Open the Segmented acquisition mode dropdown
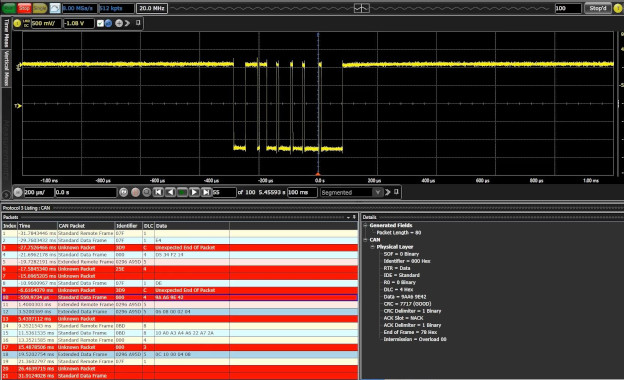Viewport: 624px width, 380px height. pyautogui.click(x=352, y=193)
